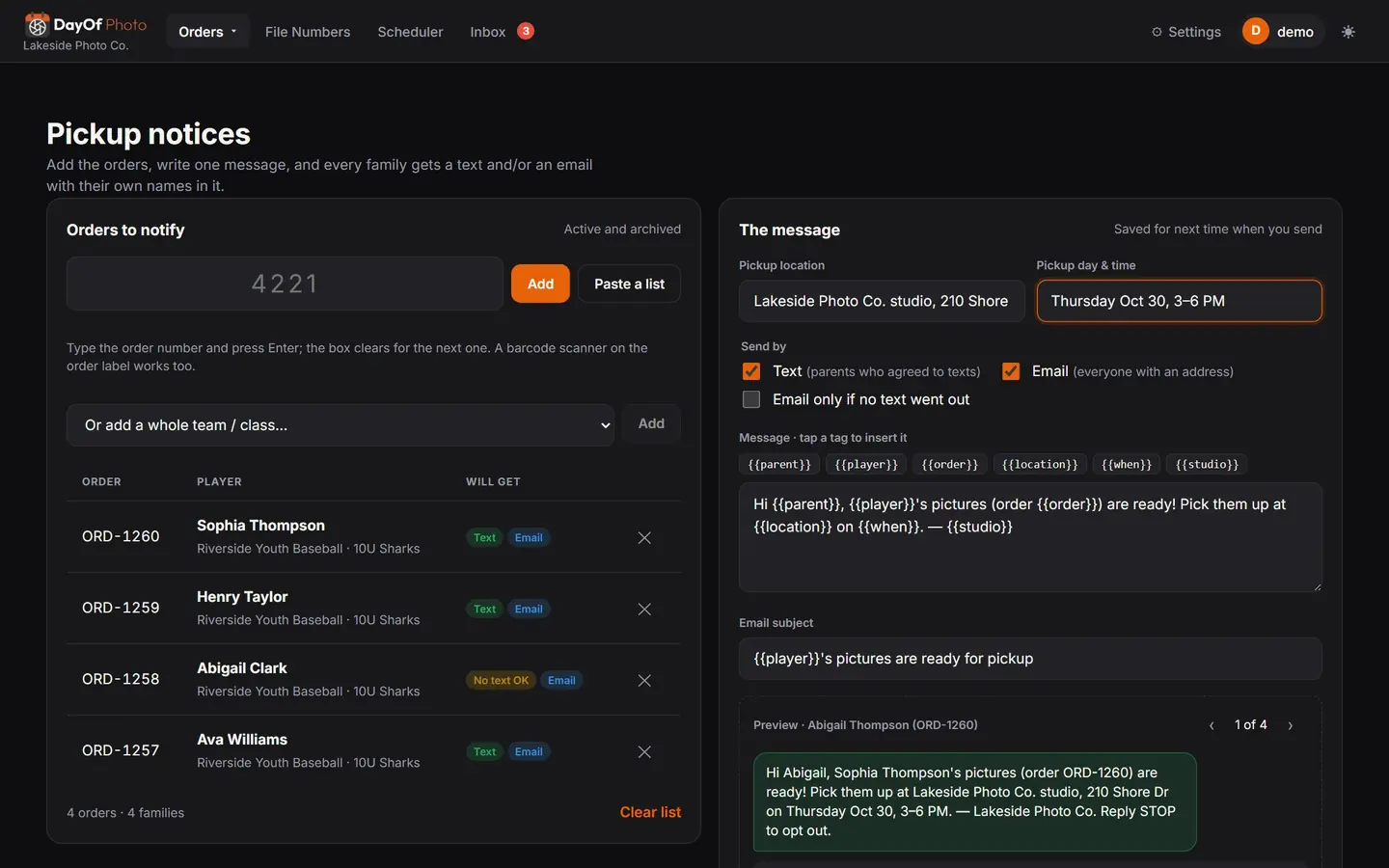Go to the next preview with the right chevron

(x=1290, y=725)
